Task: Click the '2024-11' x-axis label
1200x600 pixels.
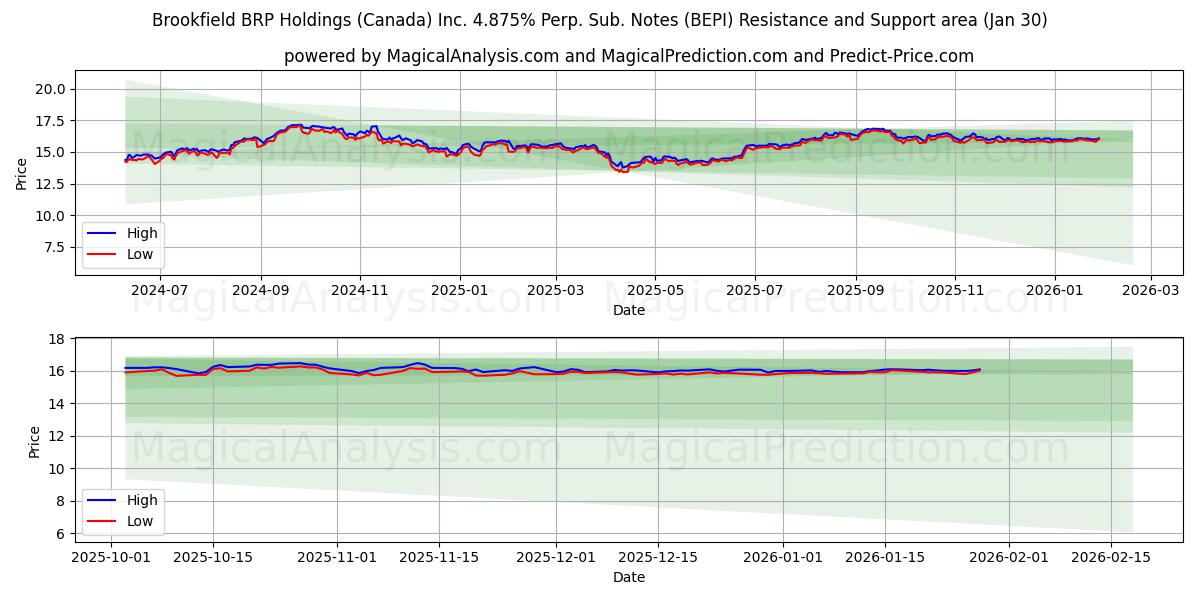Action: pos(360,290)
